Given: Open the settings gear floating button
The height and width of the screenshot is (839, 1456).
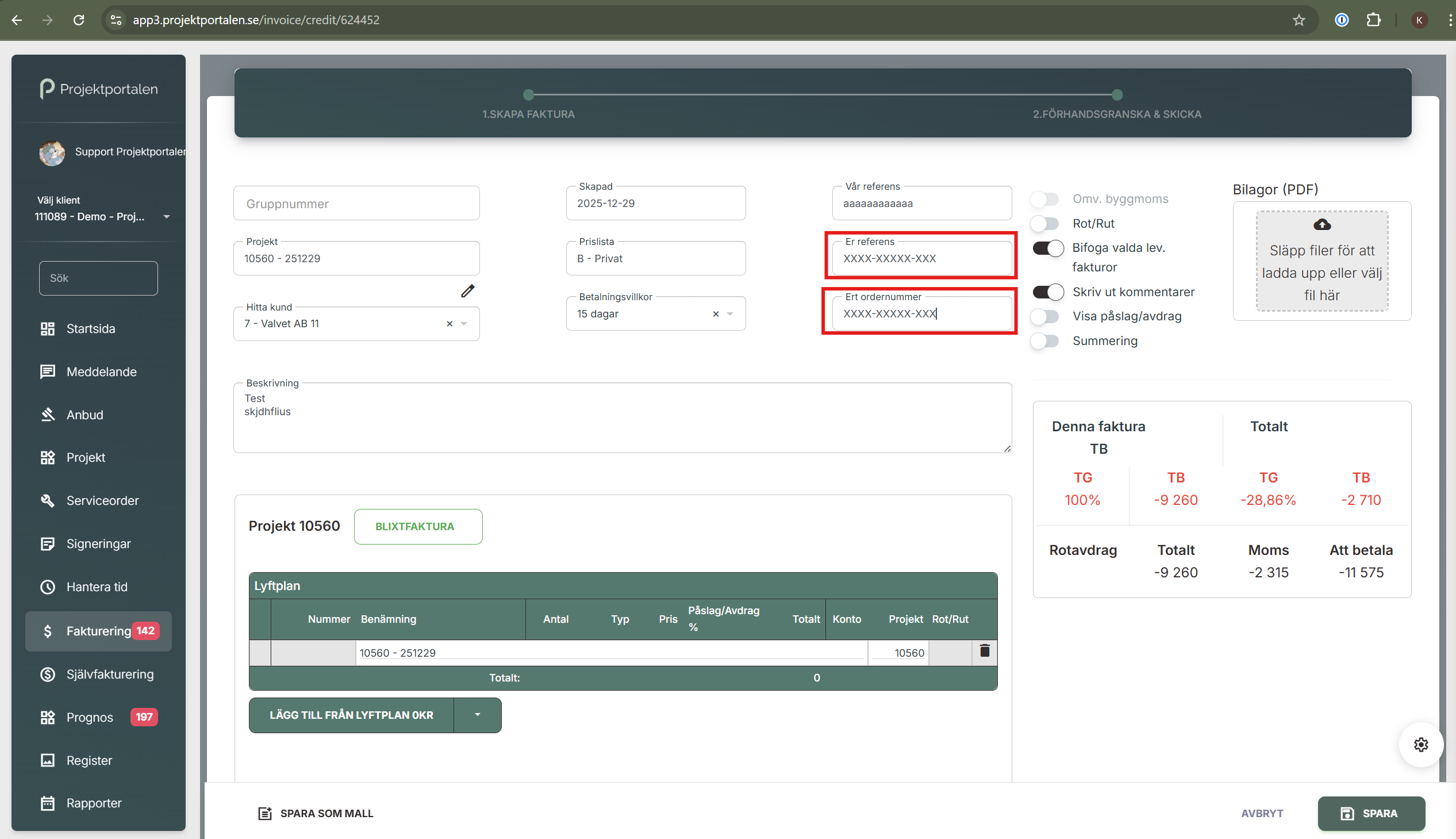Looking at the screenshot, I should coord(1420,745).
